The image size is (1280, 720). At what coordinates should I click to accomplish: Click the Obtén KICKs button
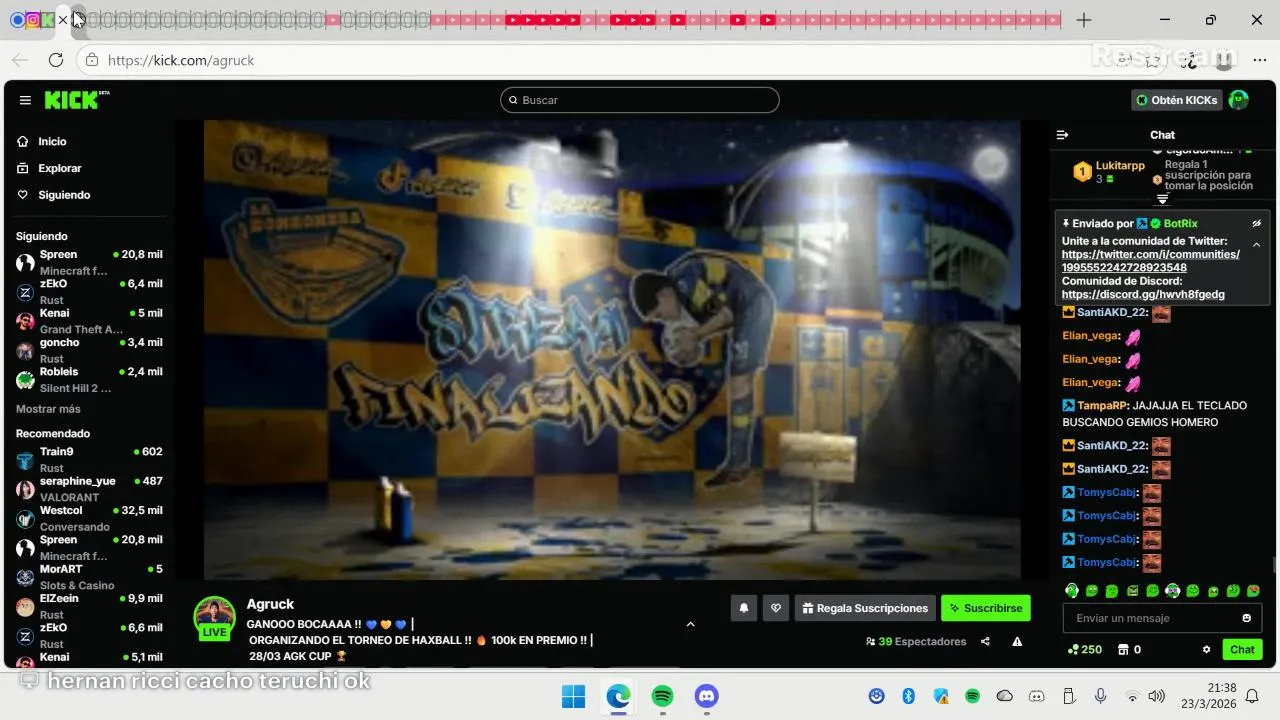(1177, 100)
